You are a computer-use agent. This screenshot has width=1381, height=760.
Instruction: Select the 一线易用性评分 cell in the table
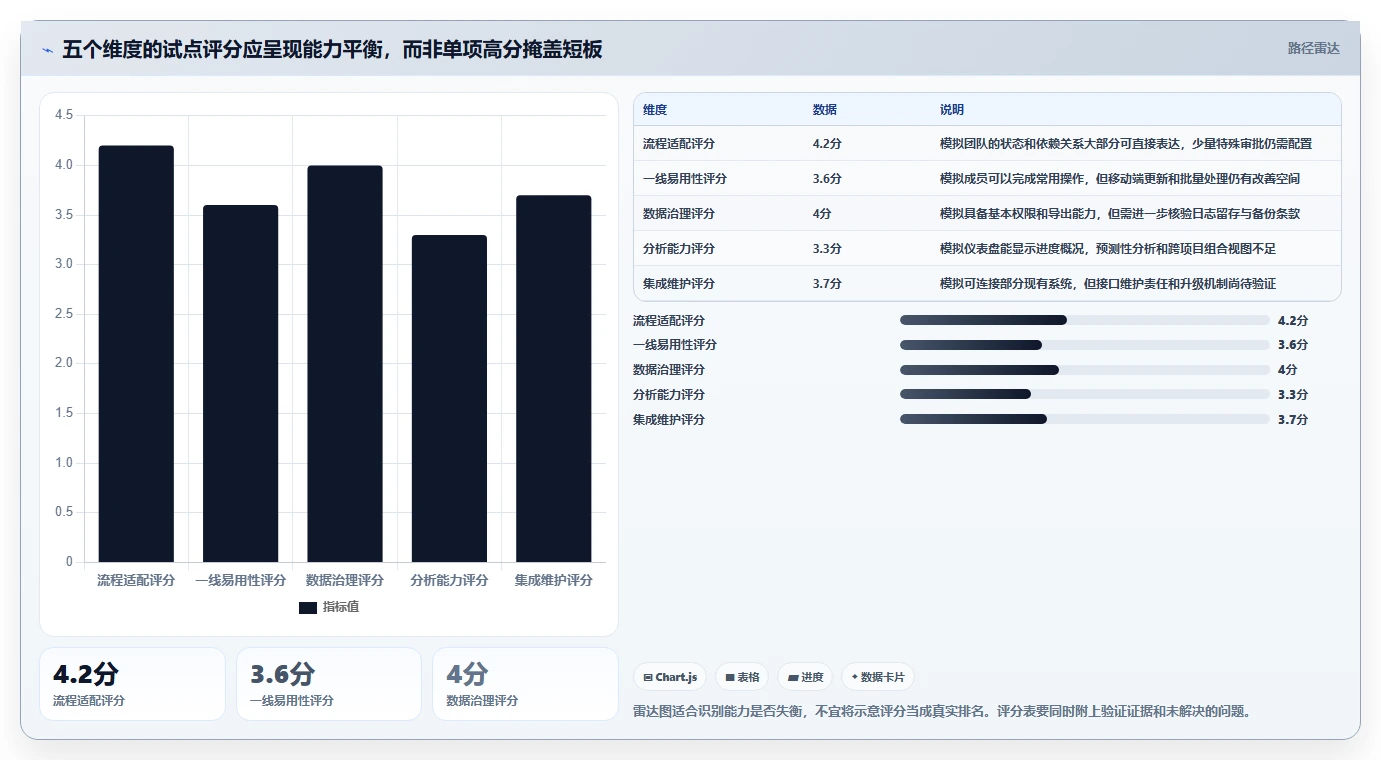tap(685, 179)
